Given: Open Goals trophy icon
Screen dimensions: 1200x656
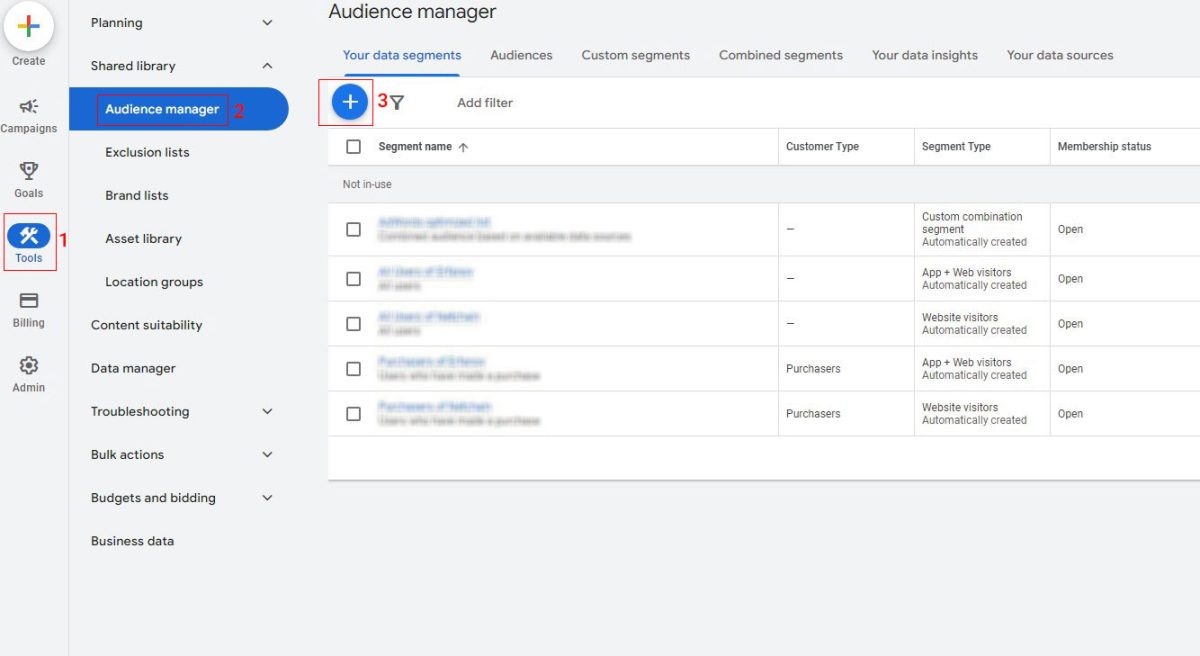Looking at the screenshot, I should tap(29, 171).
